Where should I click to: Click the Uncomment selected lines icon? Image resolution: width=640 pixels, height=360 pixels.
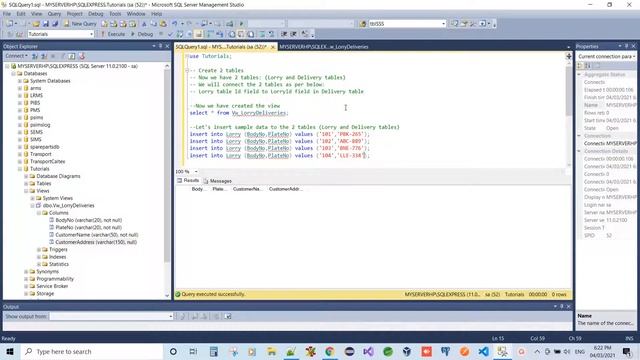tap(271, 34)
